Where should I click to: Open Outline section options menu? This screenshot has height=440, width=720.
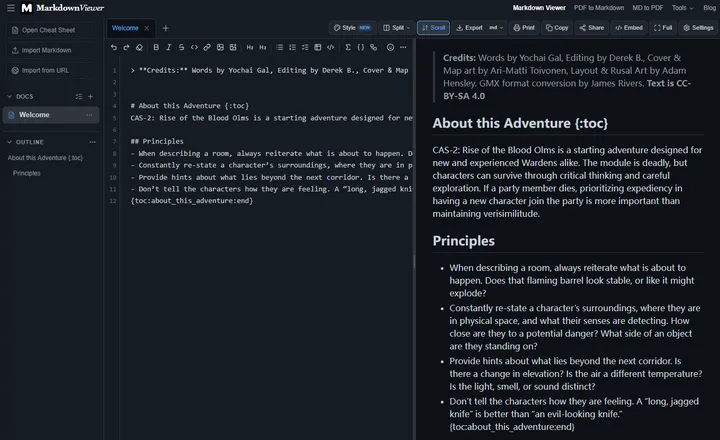pyautogui.click(x=92, y=142)
